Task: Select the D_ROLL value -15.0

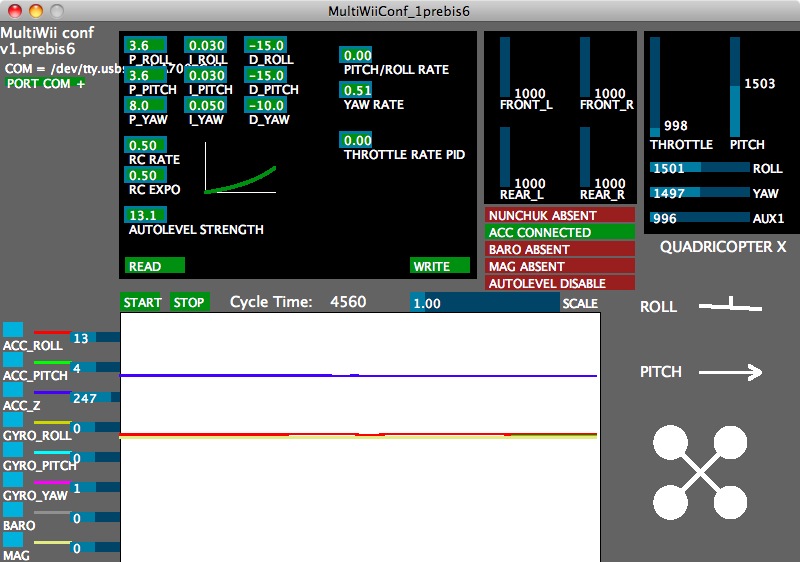Action: pyautogui.click(x=266, y=45)
